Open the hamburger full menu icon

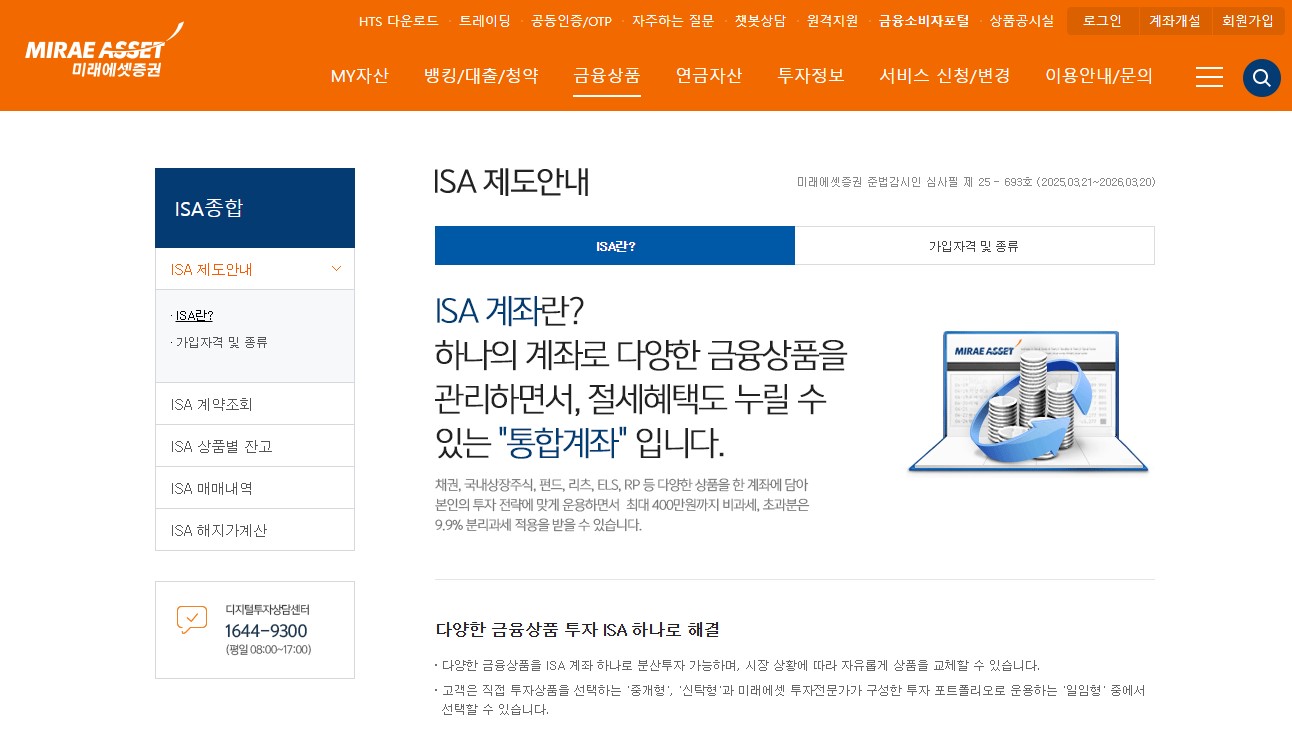coord(1209,77)
